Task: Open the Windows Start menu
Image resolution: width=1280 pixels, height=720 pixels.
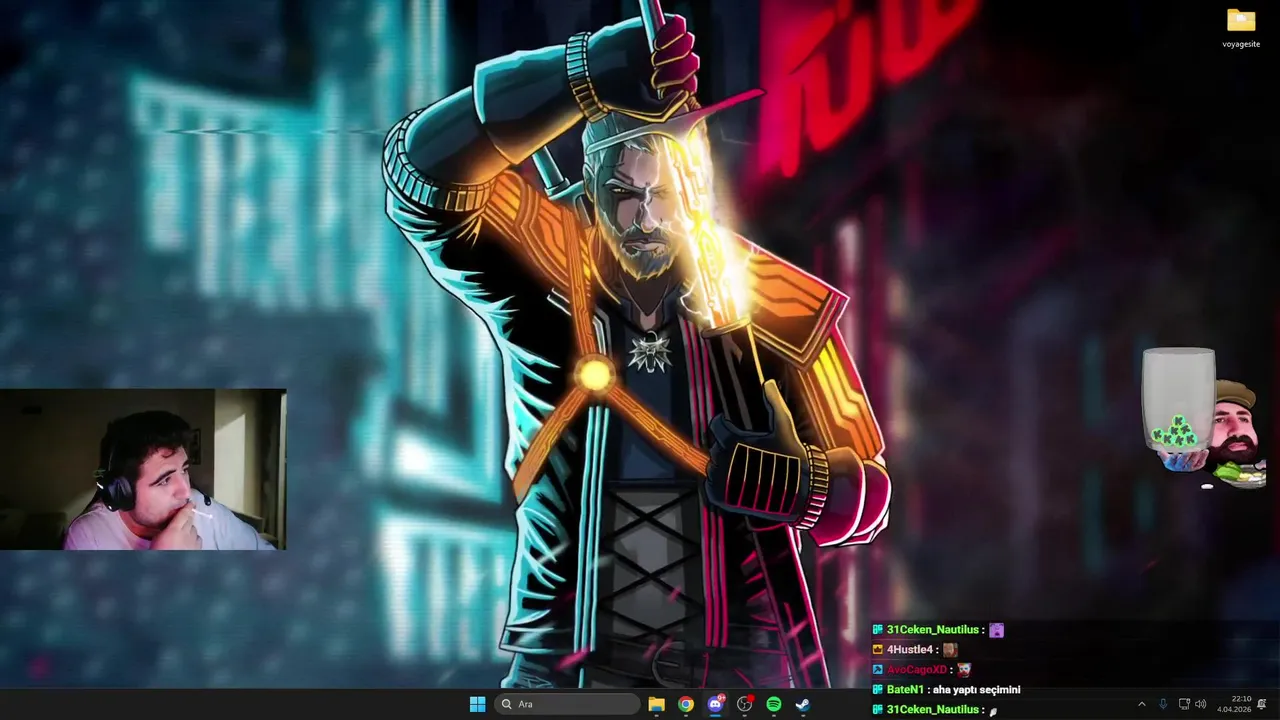Action: tap(477, 704)
